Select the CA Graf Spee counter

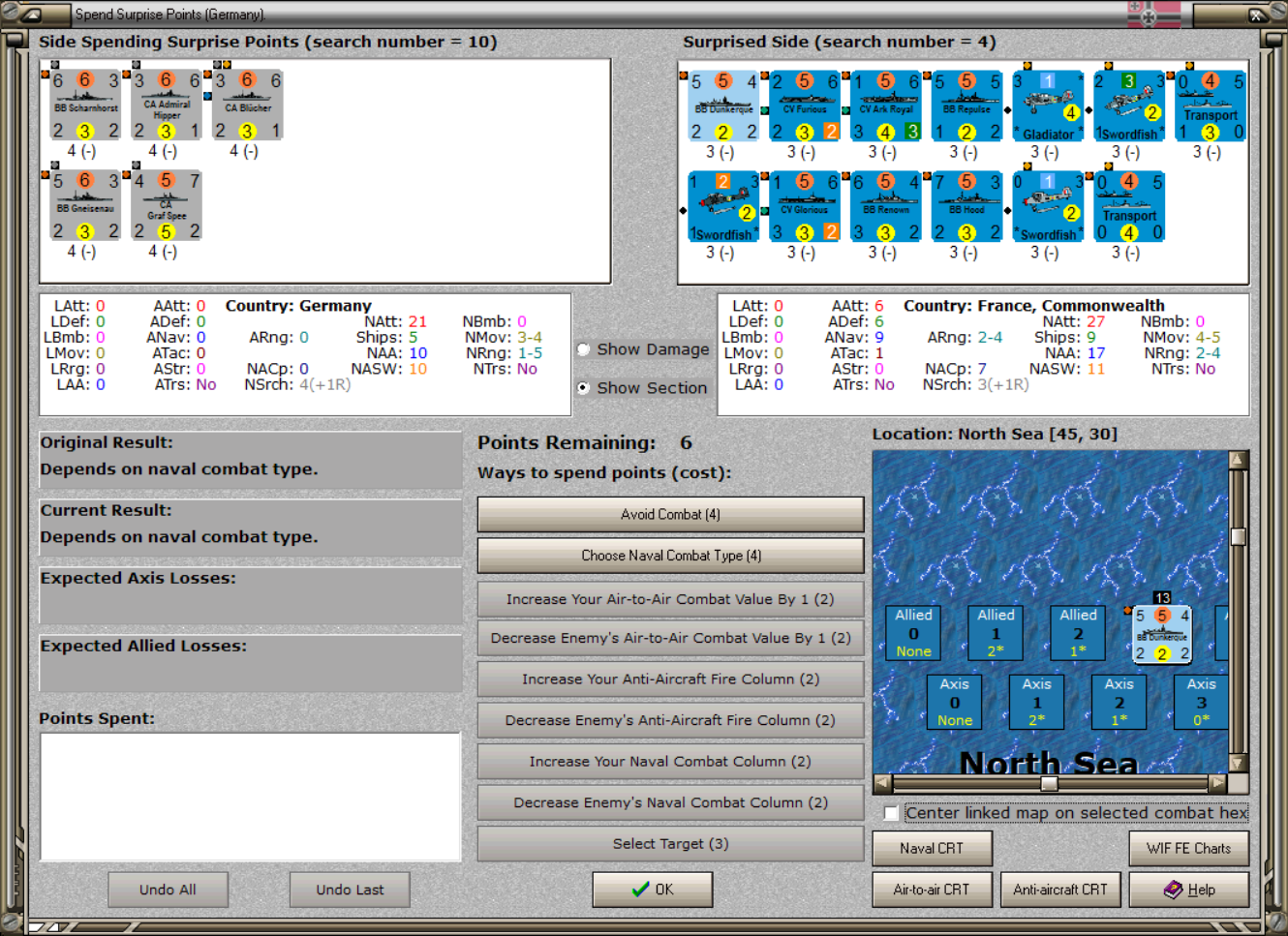click(x=167, y=206)
